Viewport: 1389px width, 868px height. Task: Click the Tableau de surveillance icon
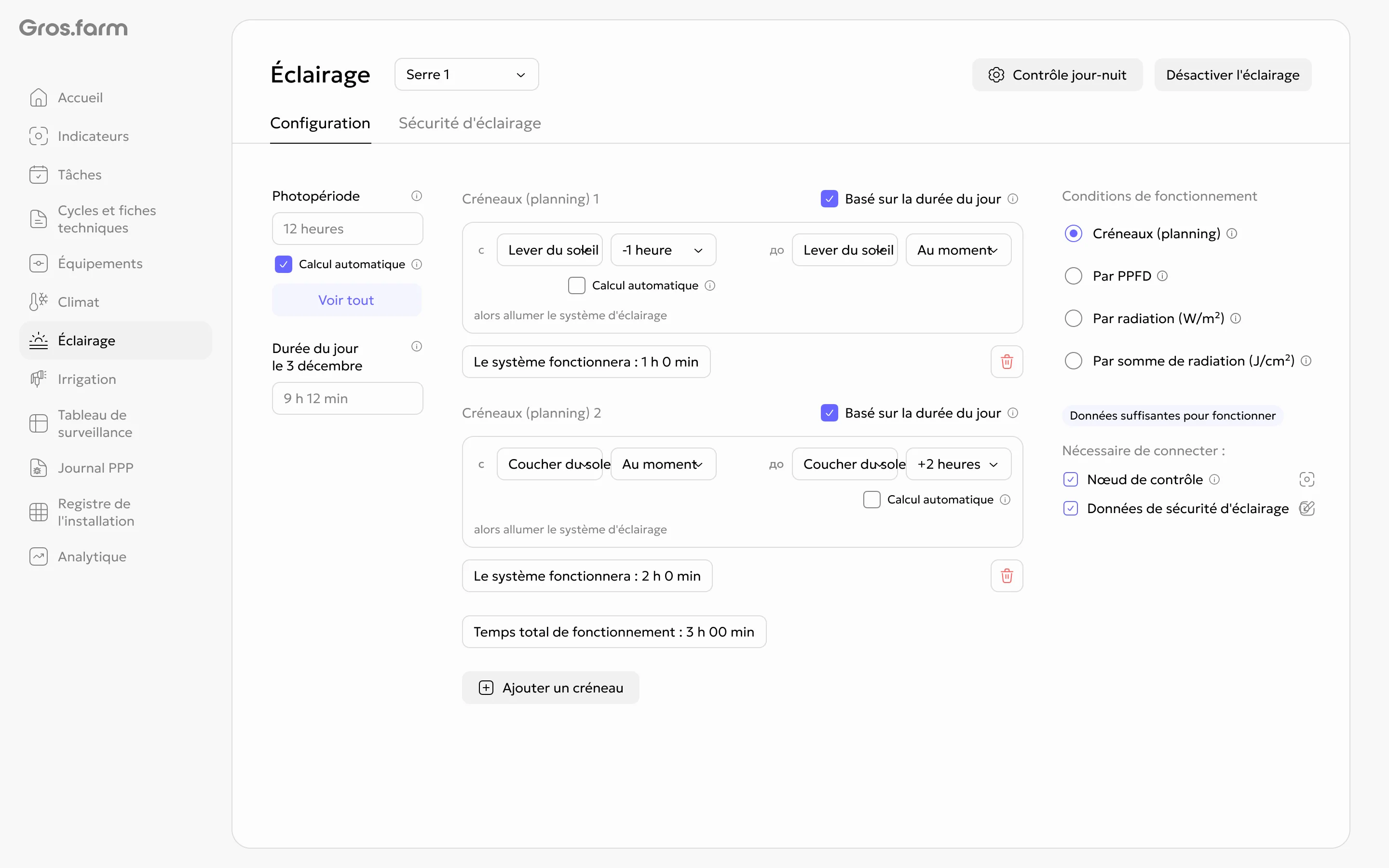point(39,423)
